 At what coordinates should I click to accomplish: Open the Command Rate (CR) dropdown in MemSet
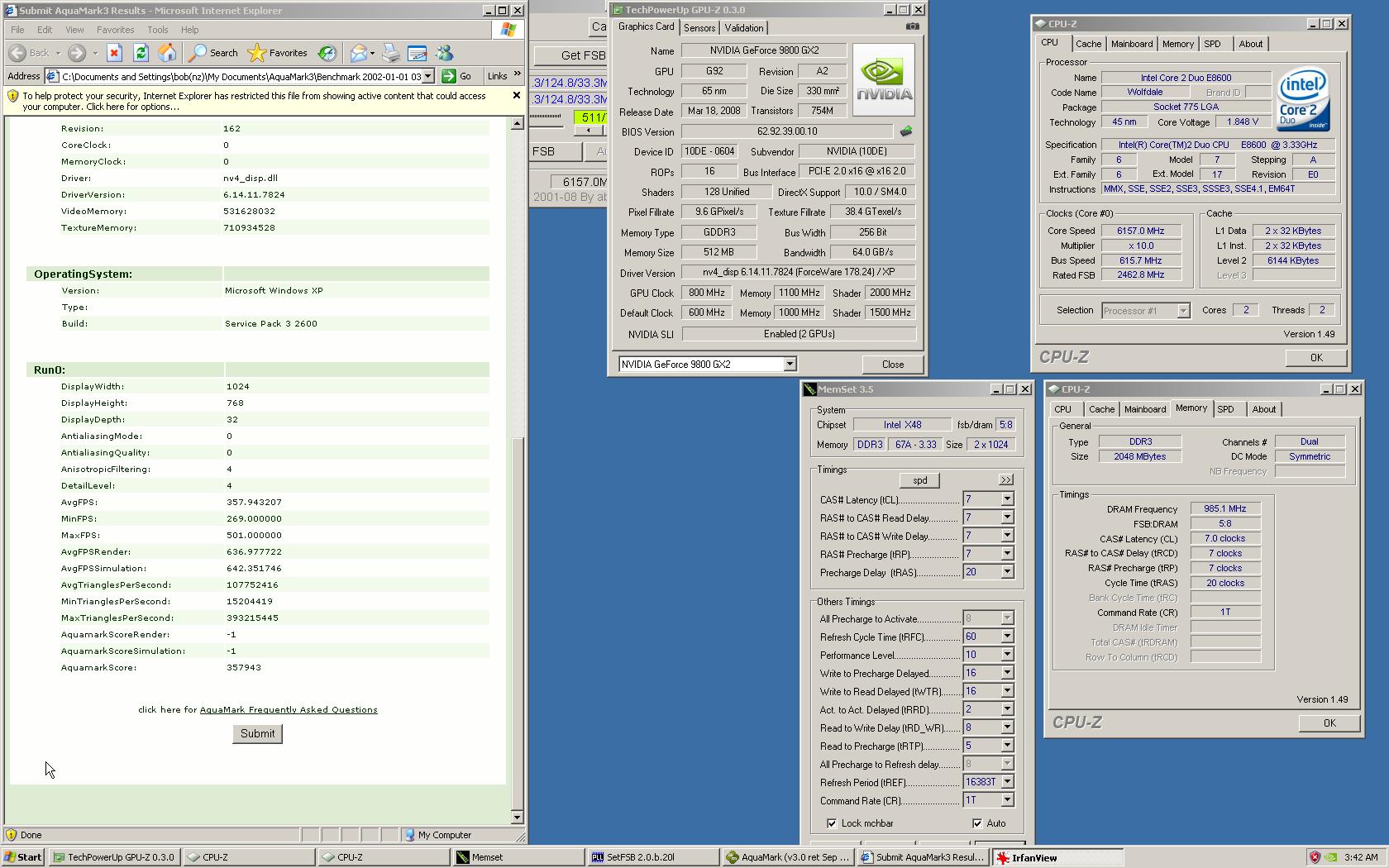coord(1007,800)
